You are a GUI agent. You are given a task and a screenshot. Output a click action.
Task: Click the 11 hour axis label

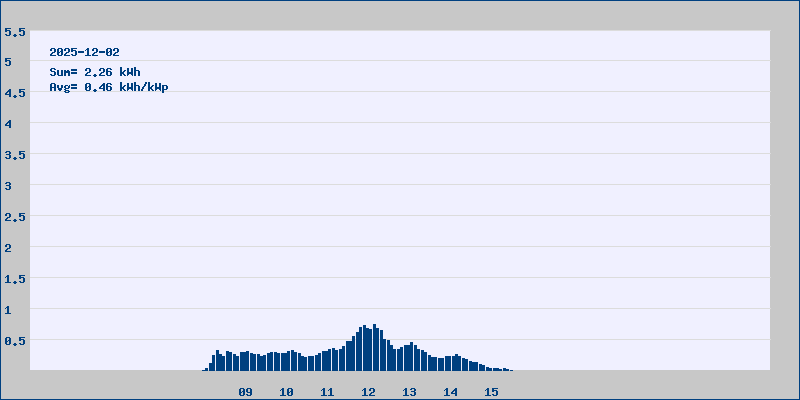327,392
